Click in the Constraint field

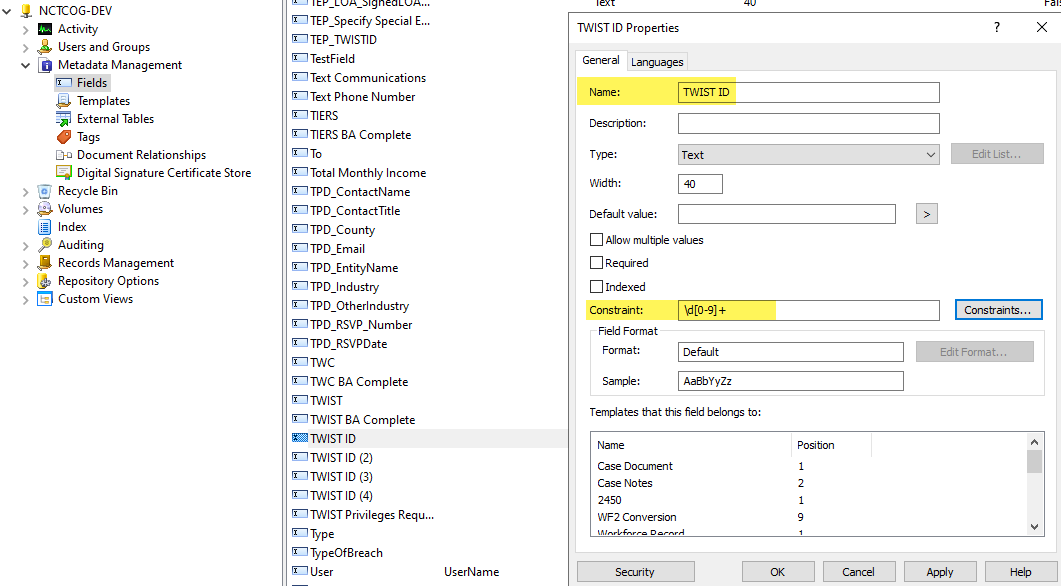(809, 310)
